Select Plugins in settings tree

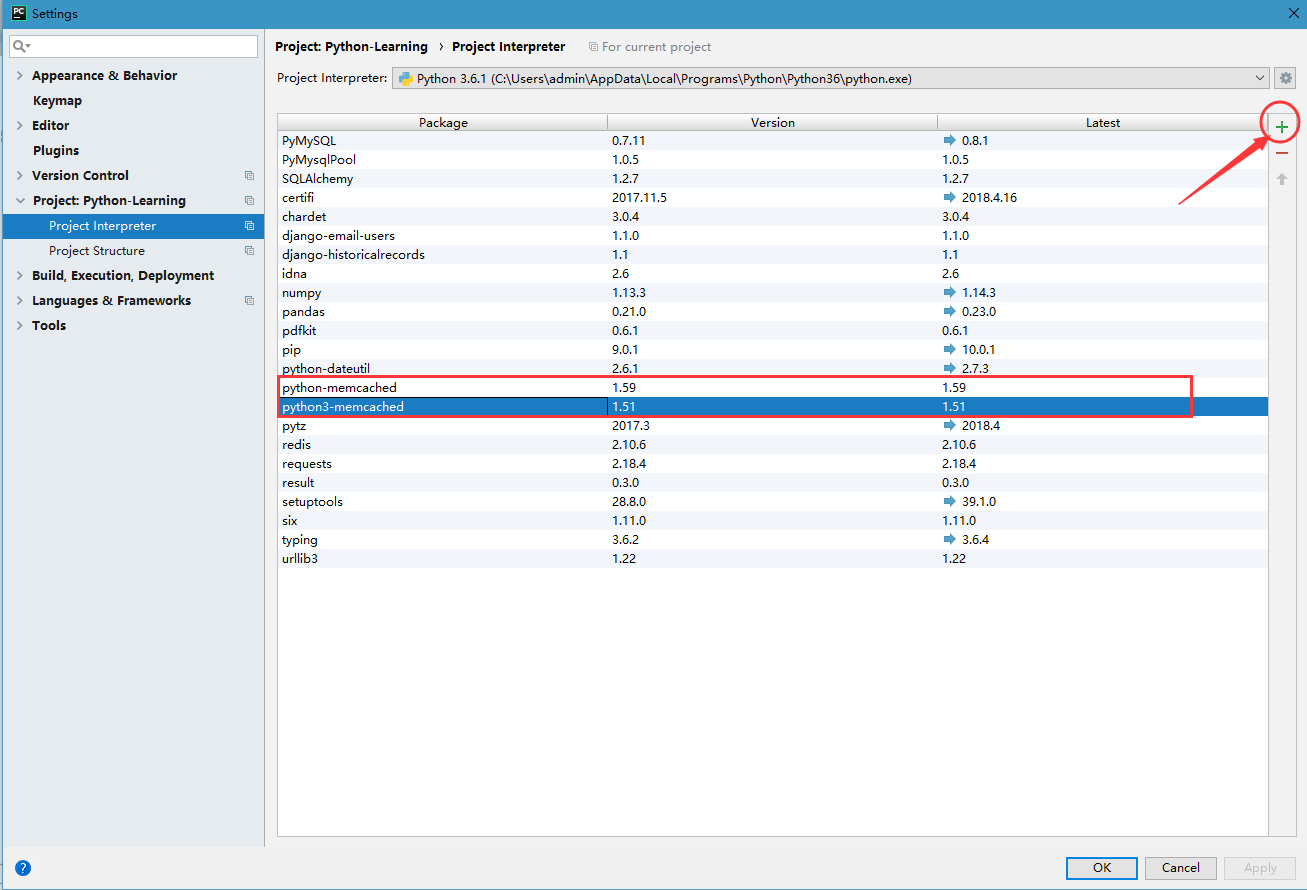[x=56, y=150]
